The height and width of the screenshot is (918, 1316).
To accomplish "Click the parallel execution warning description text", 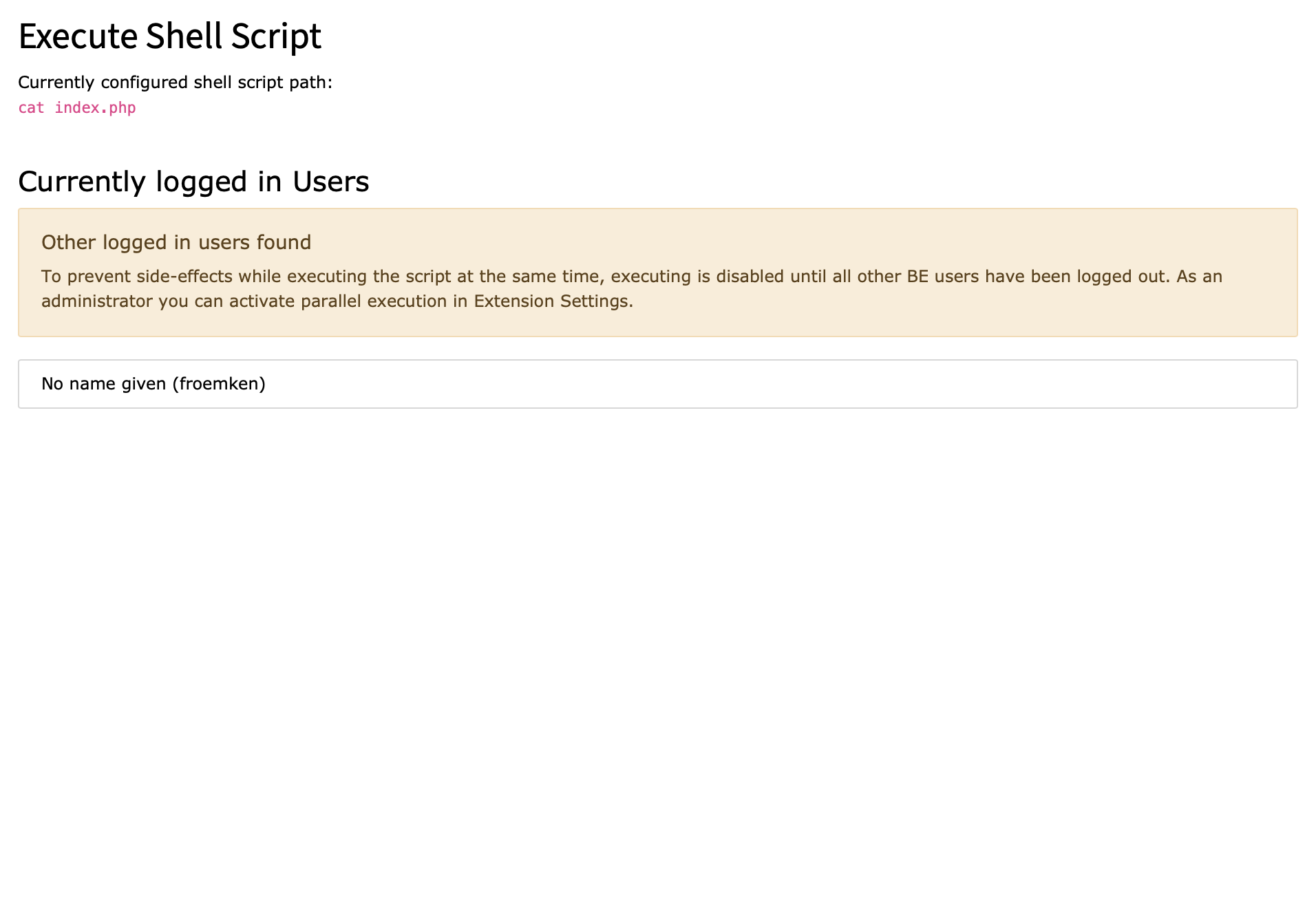I will click(631, 289).
